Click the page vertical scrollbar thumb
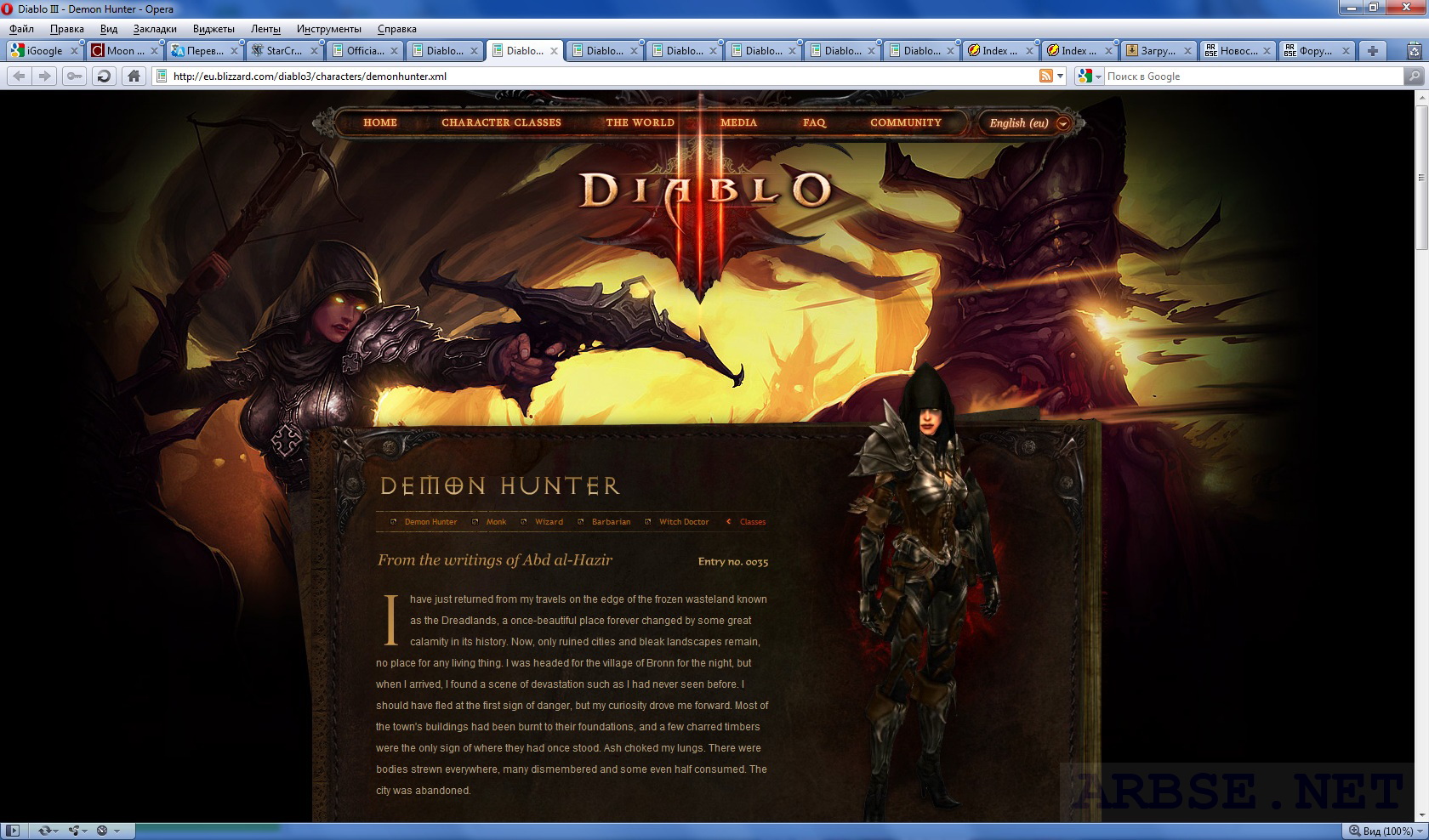 (x=1421, y=178)
